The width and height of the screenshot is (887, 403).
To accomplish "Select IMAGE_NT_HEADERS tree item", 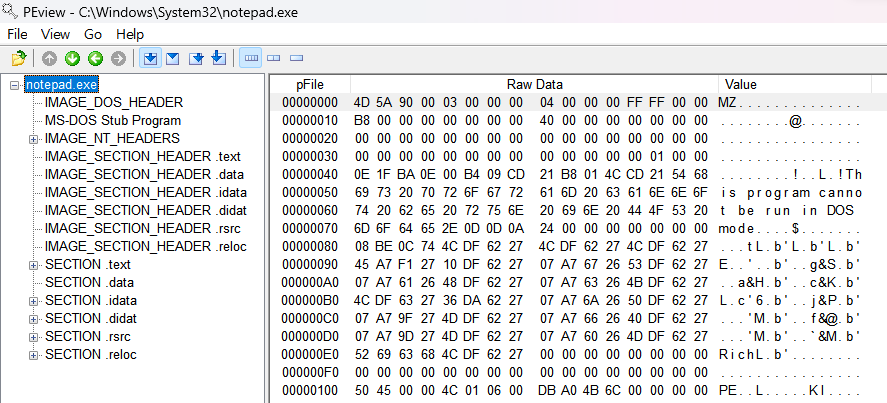I will point(113,138).
